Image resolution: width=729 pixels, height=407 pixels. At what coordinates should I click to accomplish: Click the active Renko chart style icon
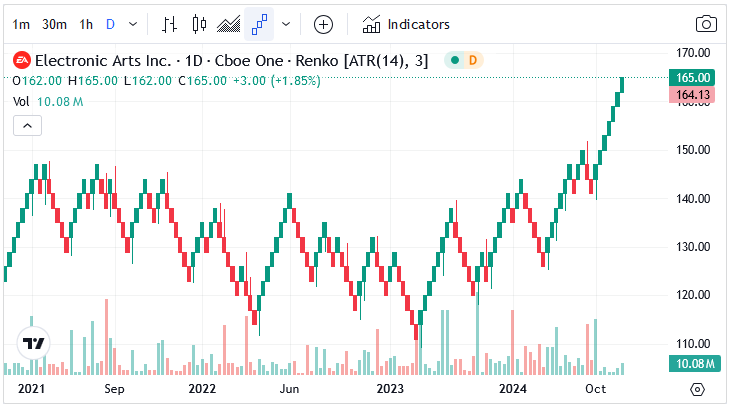point(260,24)
